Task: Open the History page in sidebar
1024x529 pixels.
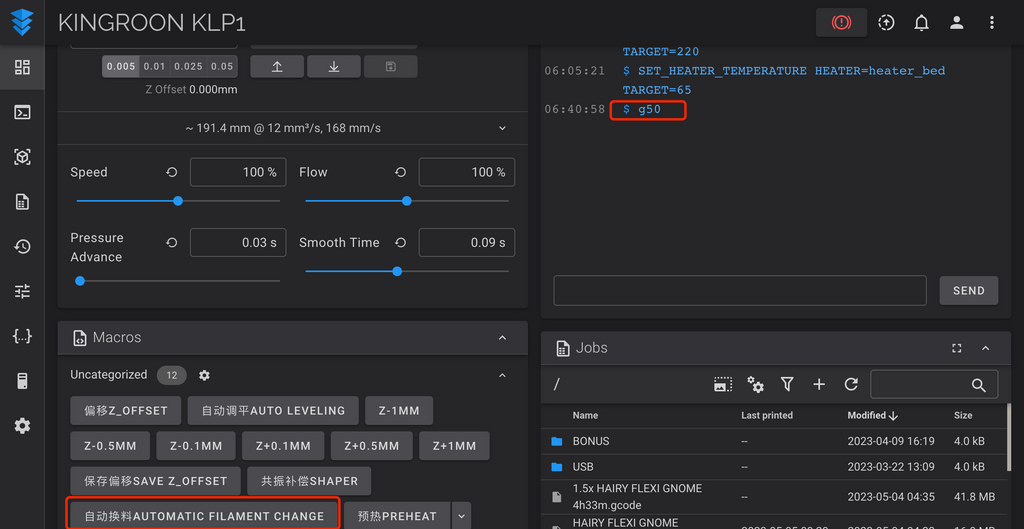Action: pos(22,246)
